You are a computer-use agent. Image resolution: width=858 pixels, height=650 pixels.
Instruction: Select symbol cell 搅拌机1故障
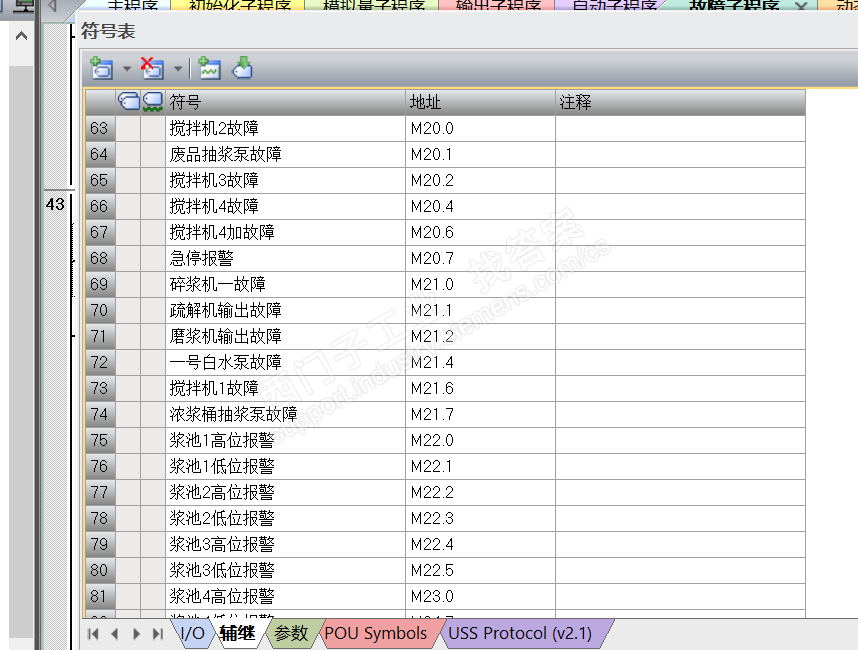(x=286, y=388)
